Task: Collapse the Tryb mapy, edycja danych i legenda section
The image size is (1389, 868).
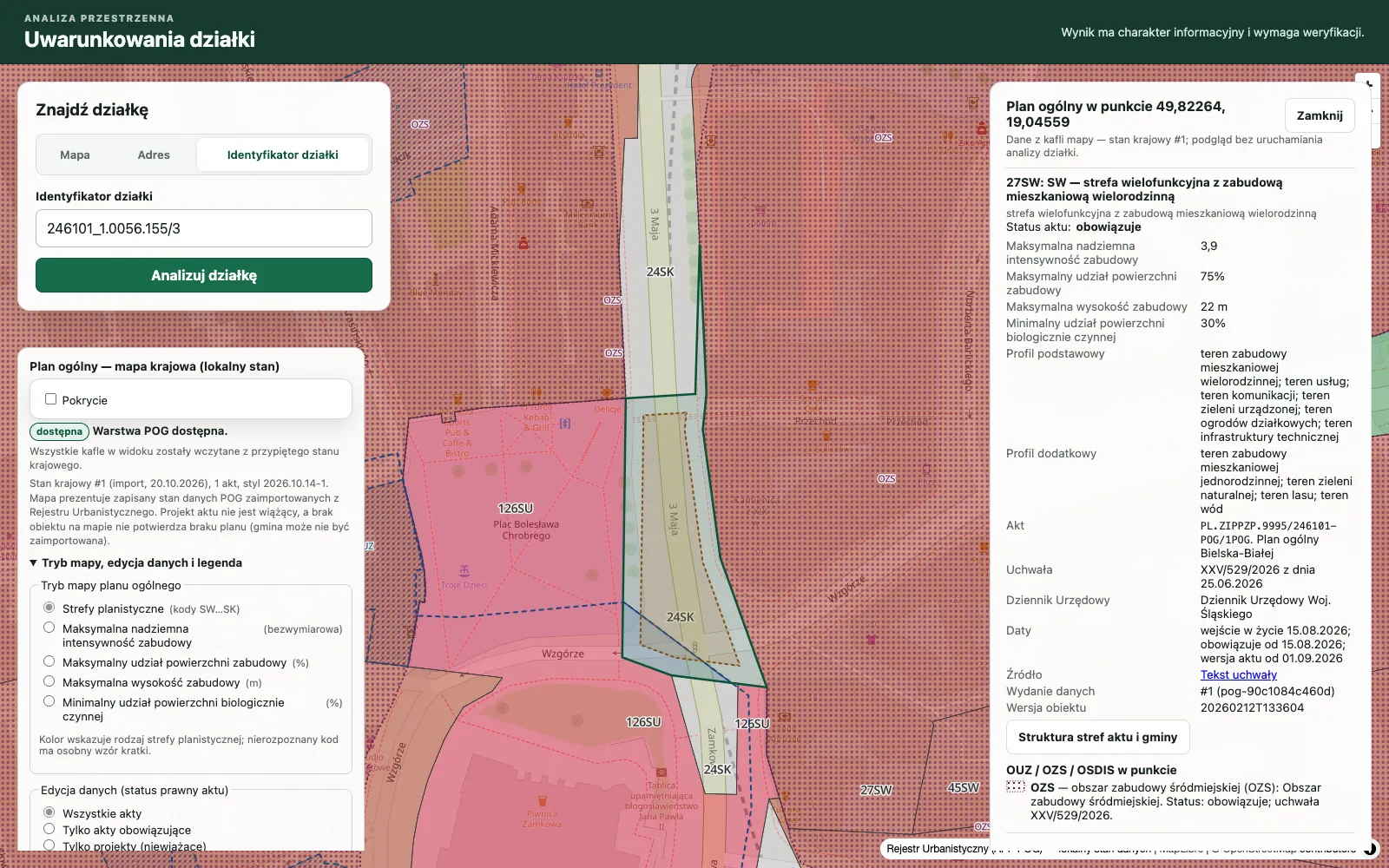Action: [136, 562]
